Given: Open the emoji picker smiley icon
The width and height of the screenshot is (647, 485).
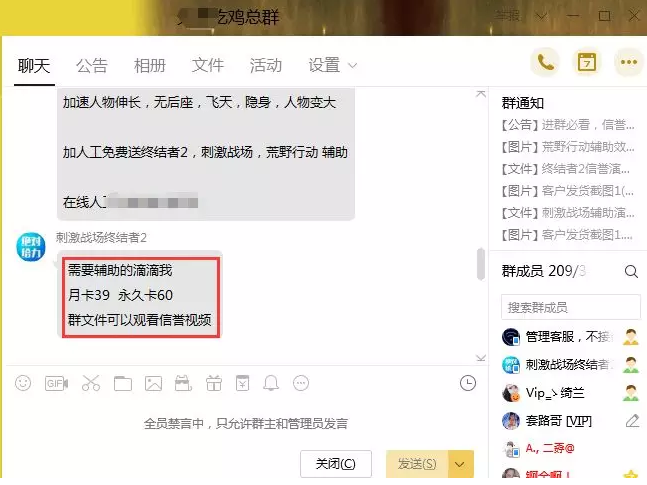Looking at the screenshot, I should click(x=23, y=383).
